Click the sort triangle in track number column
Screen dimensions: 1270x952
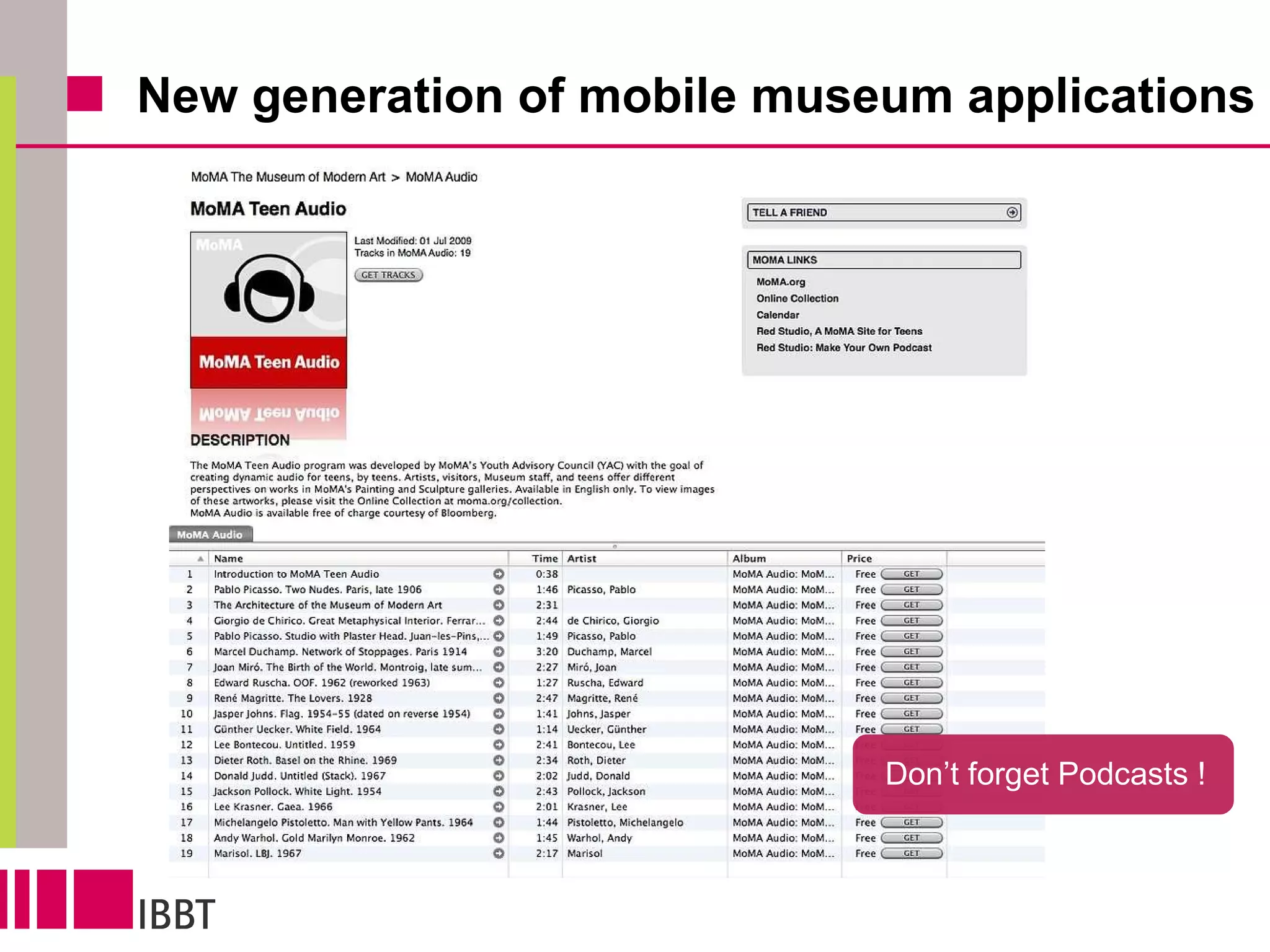tap(200, 558)
